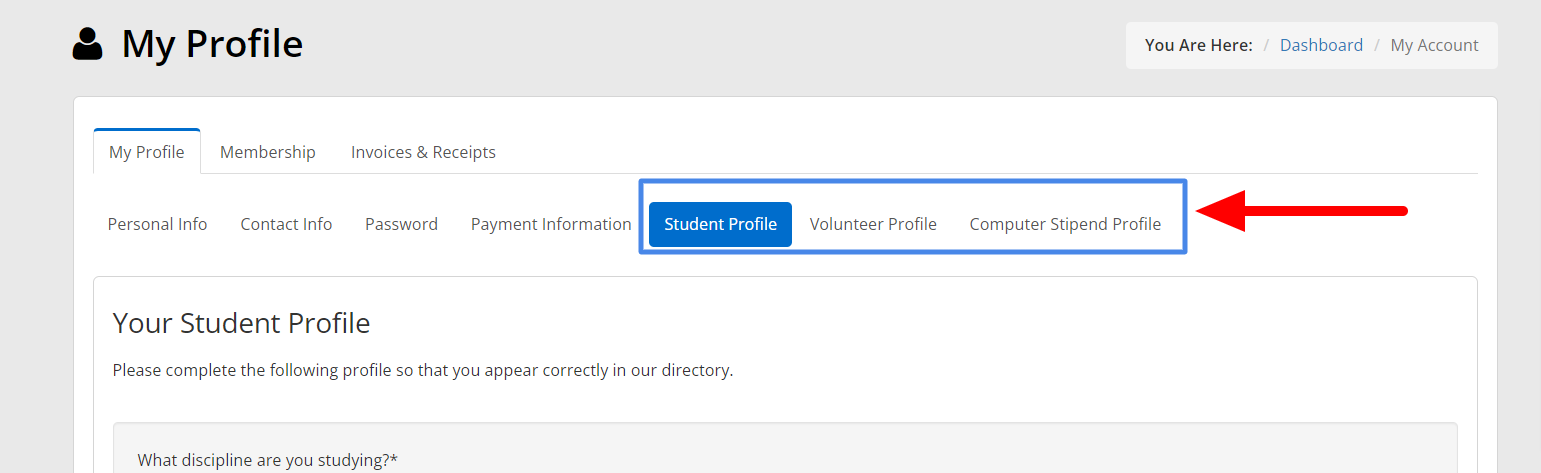
Task: Switch to the Membership tab
Action: click(x=267, y=152)
